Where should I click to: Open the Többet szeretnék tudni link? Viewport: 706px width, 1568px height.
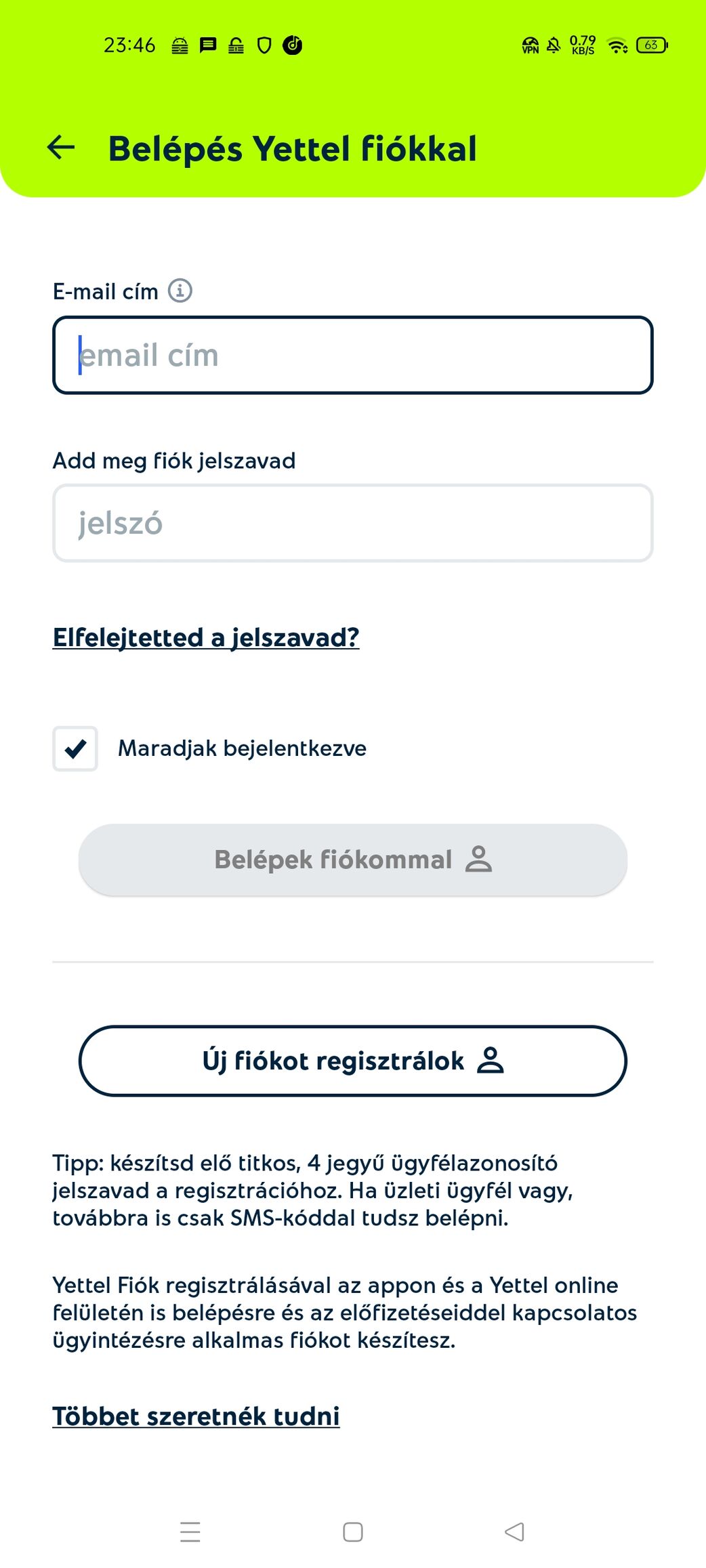(x=196, y=1416)
